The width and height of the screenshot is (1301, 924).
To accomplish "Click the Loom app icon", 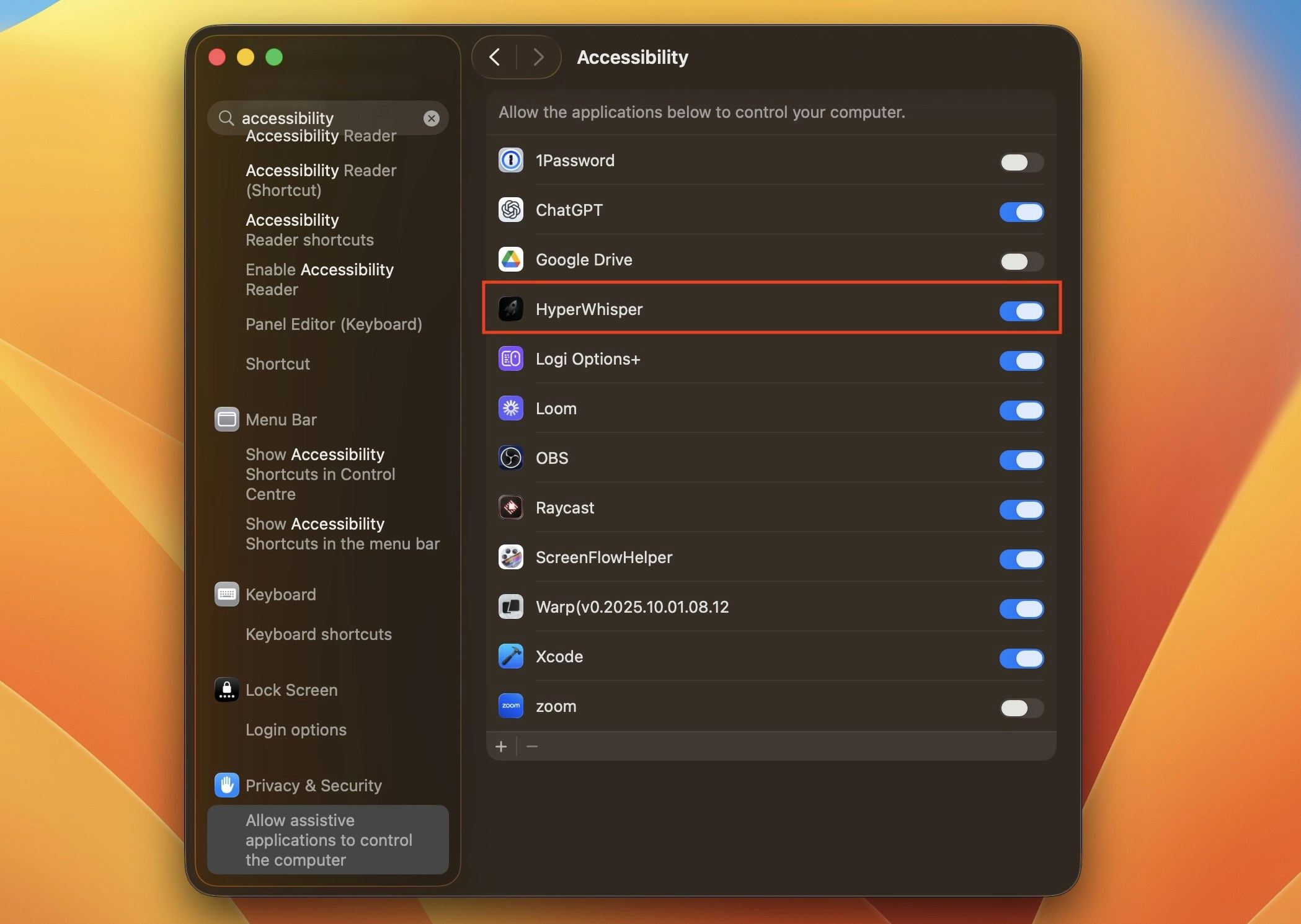I will click(x=510, y=408).
